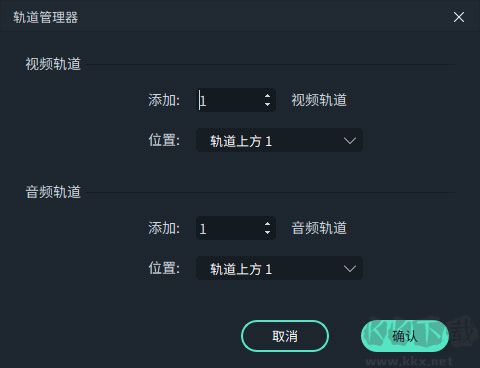Open the video track 位置 dropdown
The width and height of the screenshot is (480, 368).
click(279, 140)
